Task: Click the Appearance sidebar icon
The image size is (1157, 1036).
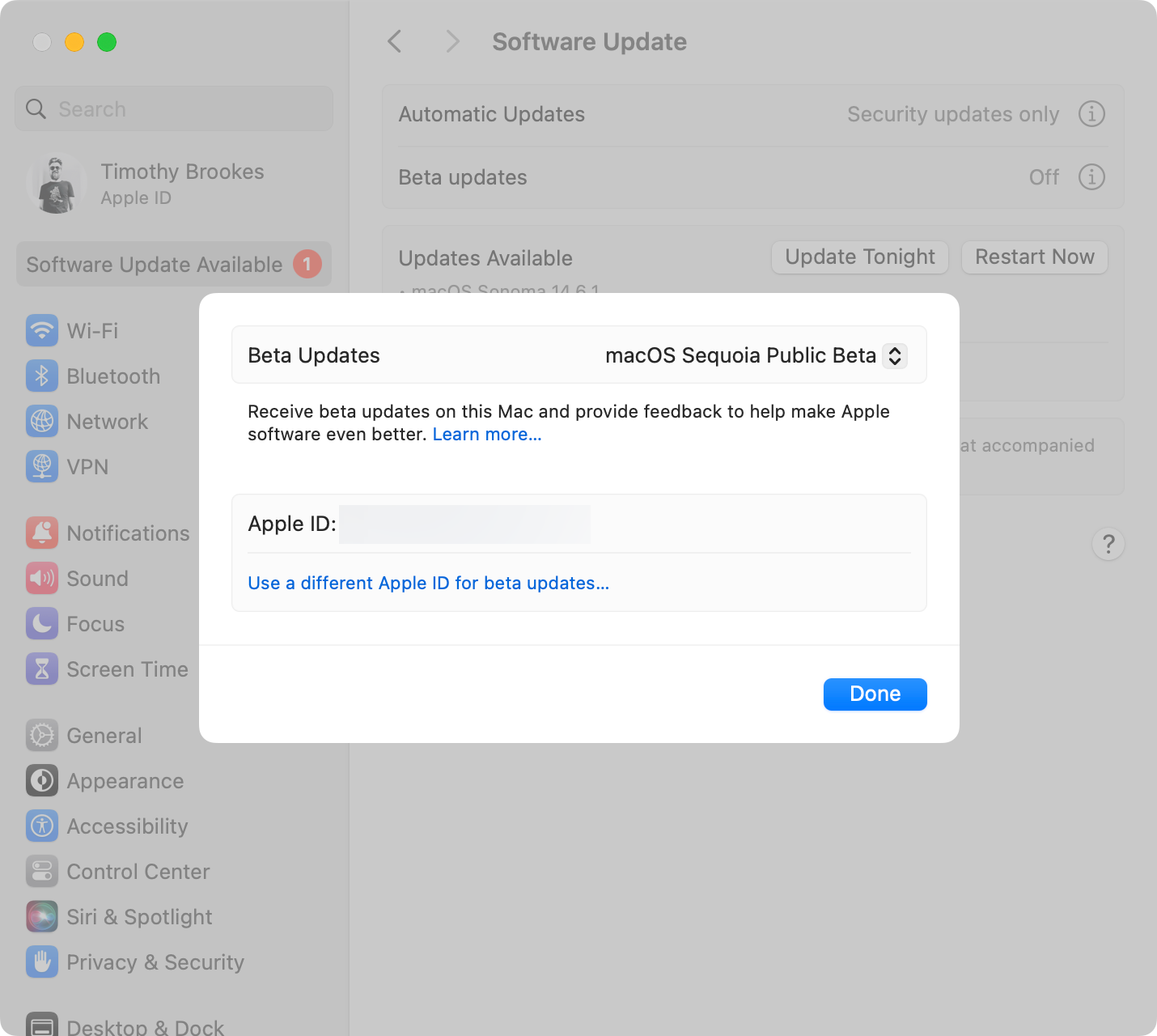Action: [x=42, y=780]
